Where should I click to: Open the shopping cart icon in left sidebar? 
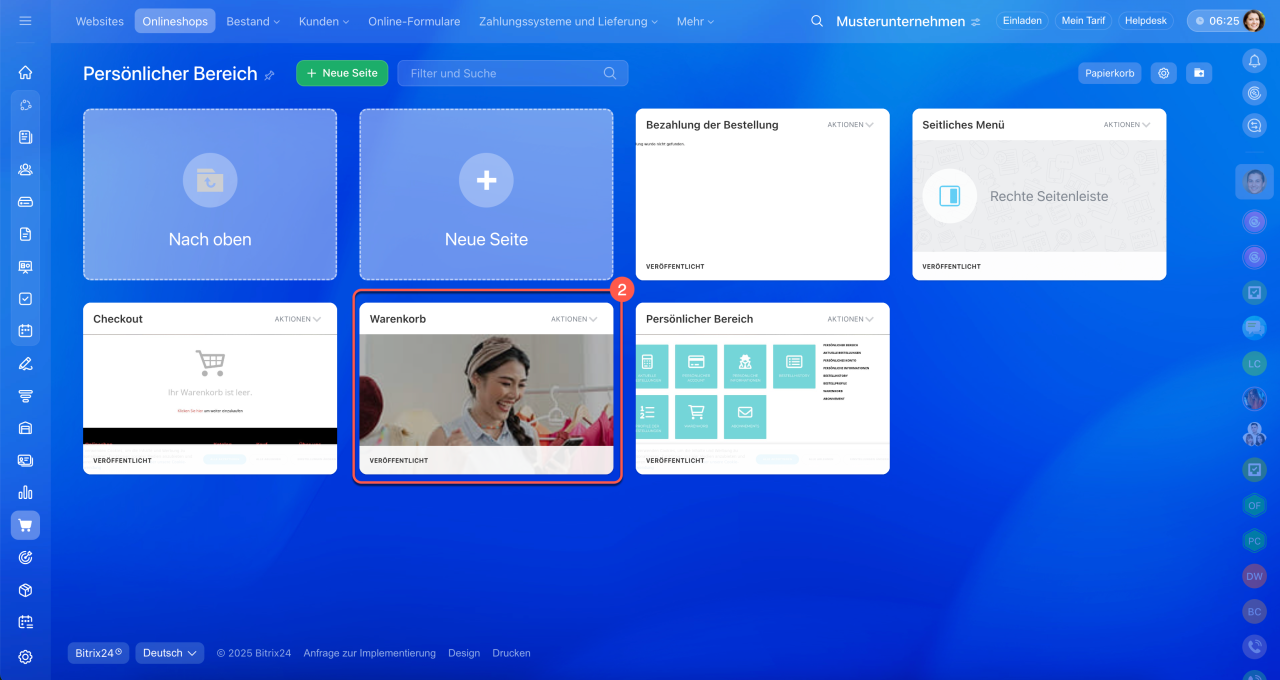tap(25, 525)
